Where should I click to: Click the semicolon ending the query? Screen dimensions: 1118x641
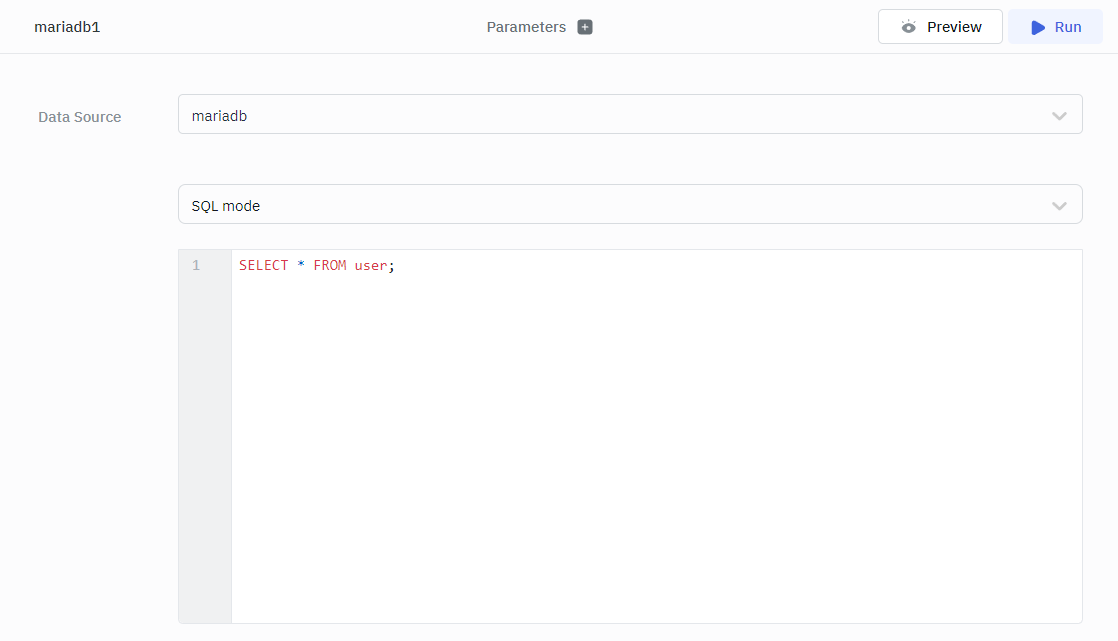coord(392,265)
